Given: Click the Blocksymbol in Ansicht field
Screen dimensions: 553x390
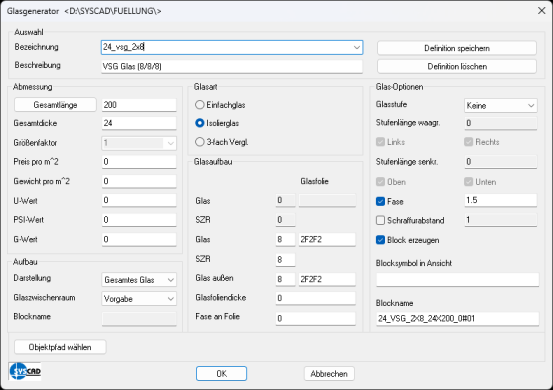Looking at the screenshot, I should tap(457, 280).
